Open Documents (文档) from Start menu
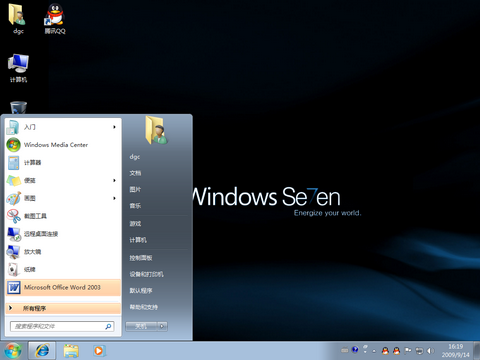This screenshot has height=360, width=480. tap(135, 173)
